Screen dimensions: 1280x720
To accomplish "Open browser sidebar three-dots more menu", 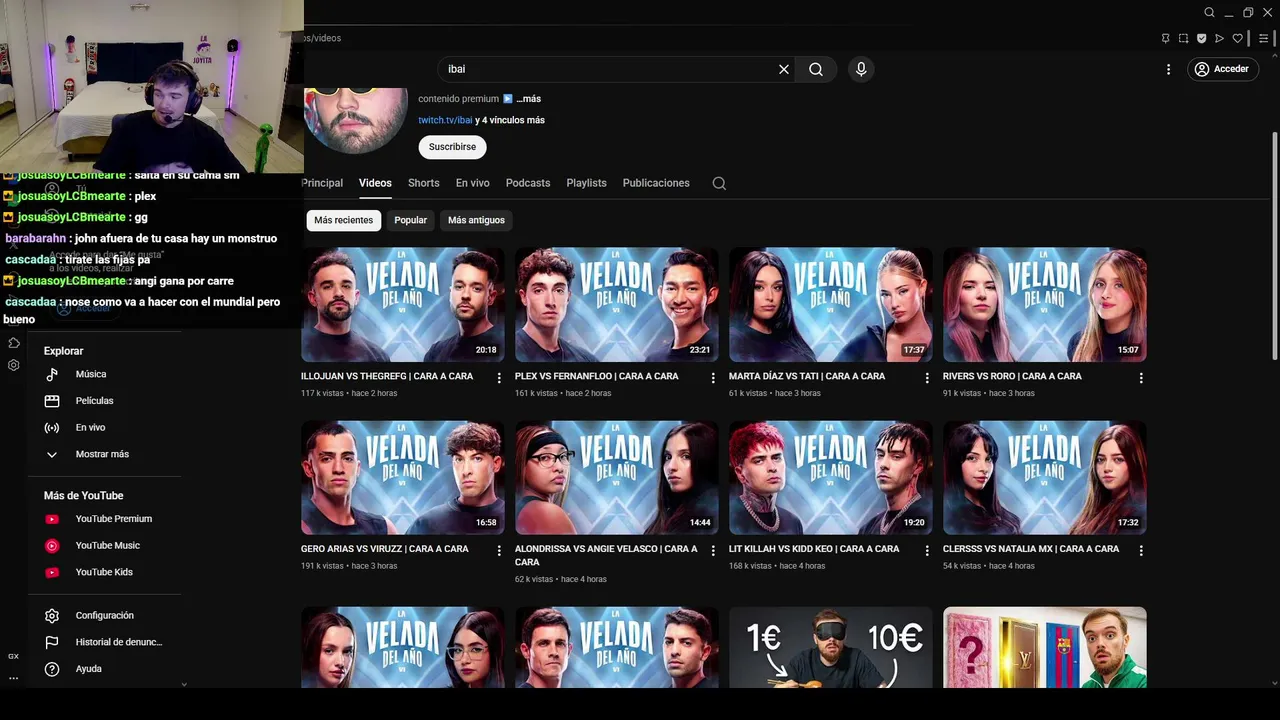I will [14, 678].
